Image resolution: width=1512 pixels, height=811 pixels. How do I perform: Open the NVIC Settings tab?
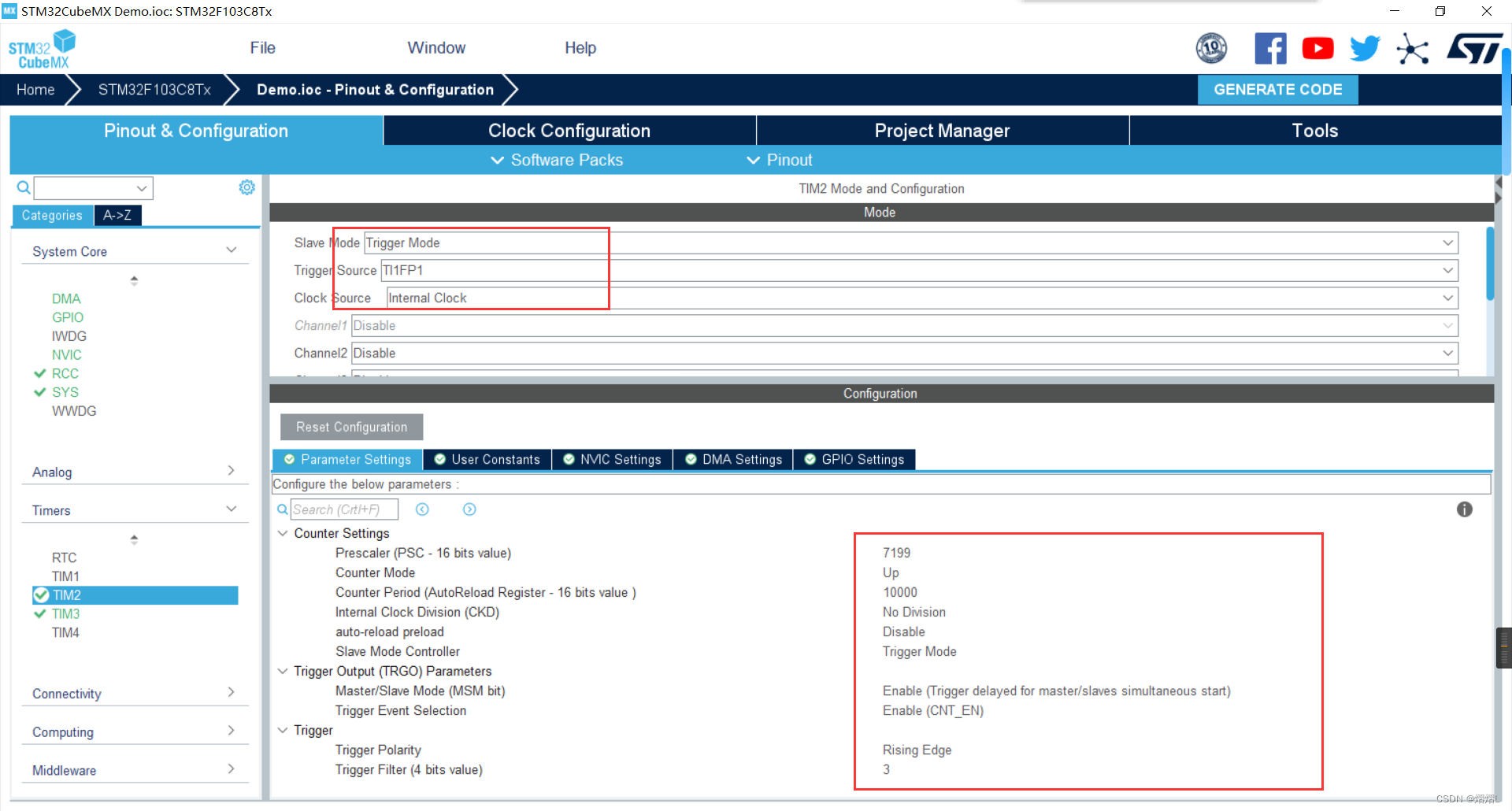[613, 459]
